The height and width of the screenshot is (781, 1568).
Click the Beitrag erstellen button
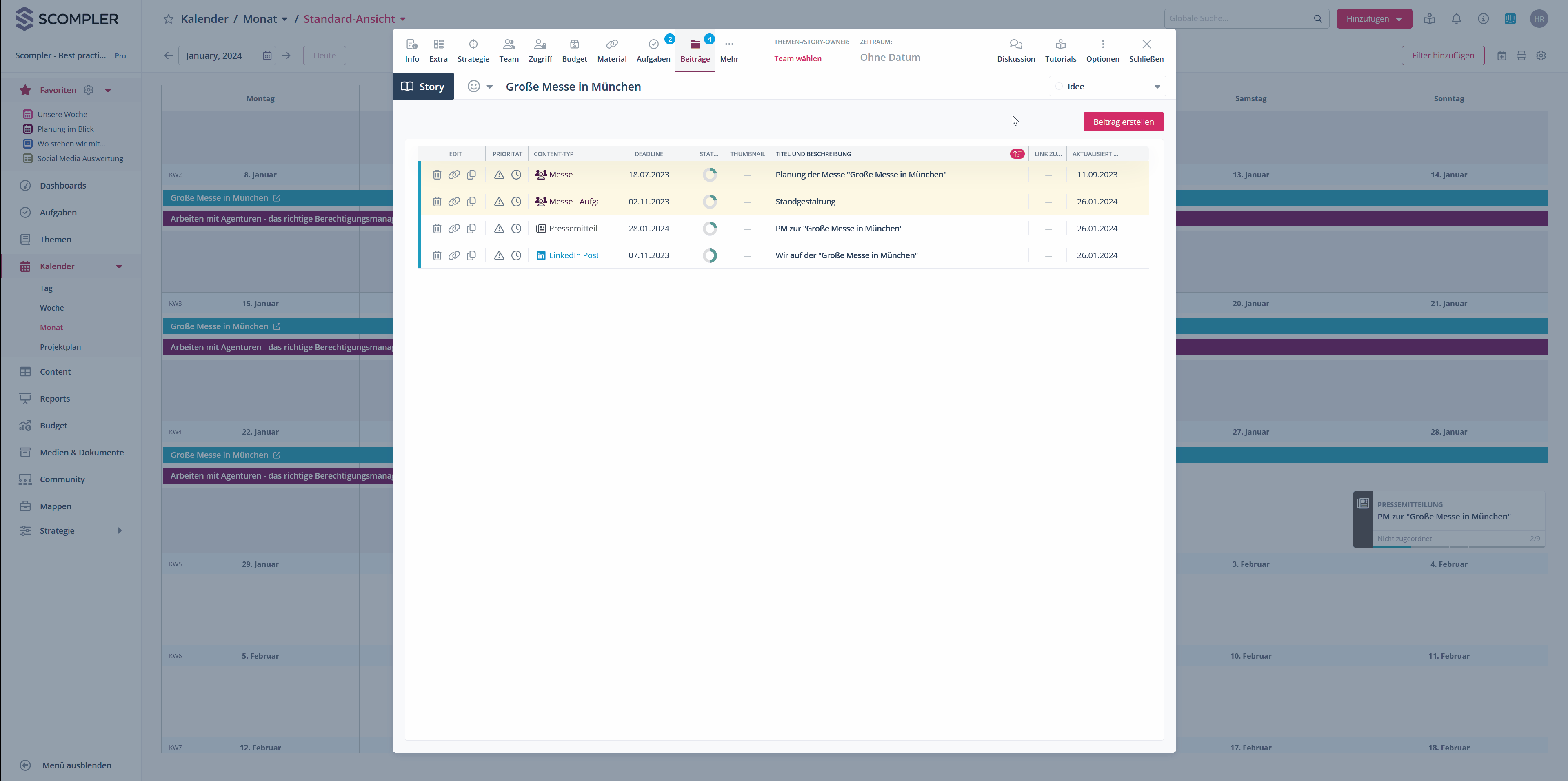coord(1123,122)
